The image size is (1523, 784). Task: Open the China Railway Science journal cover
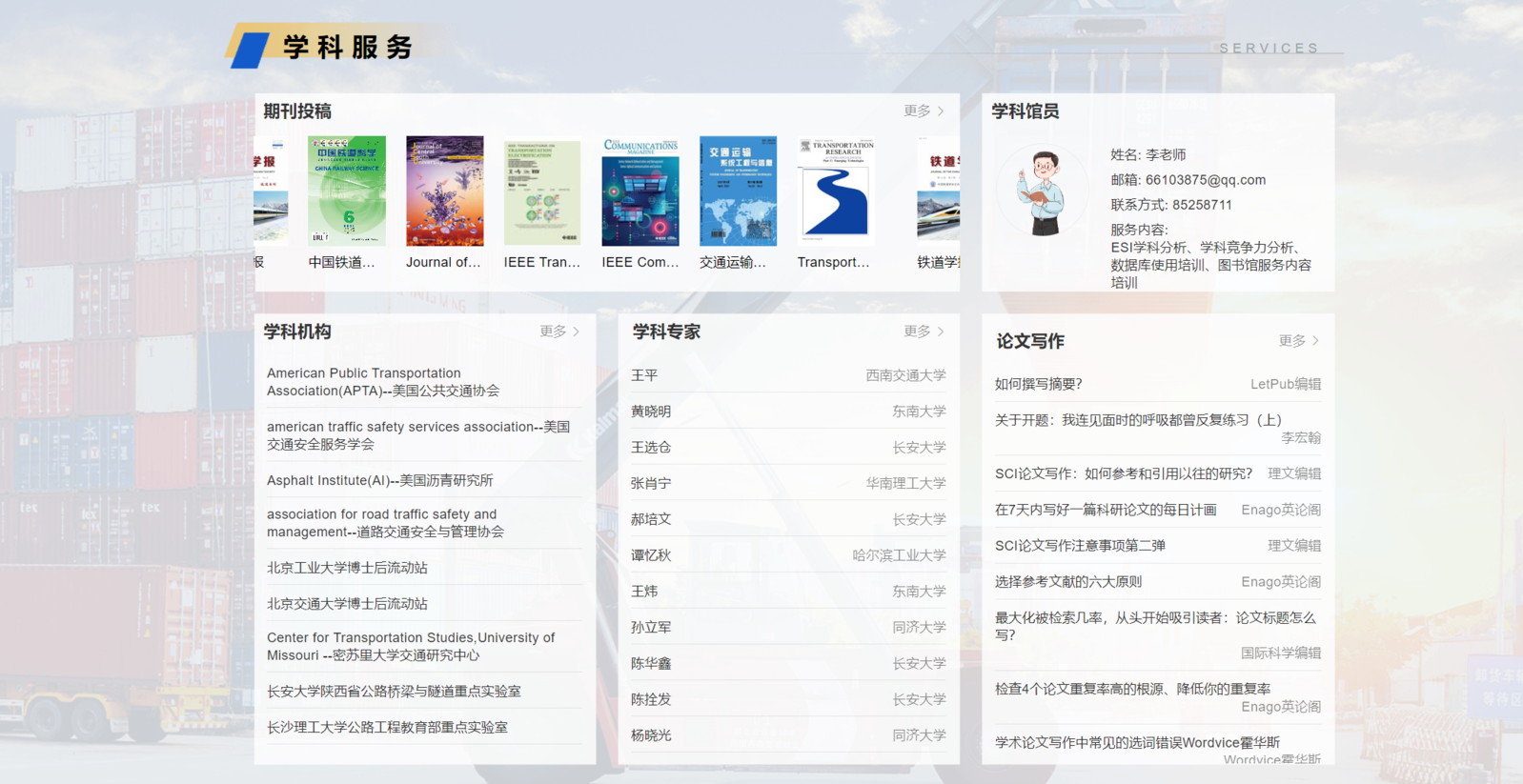point(346,191)
